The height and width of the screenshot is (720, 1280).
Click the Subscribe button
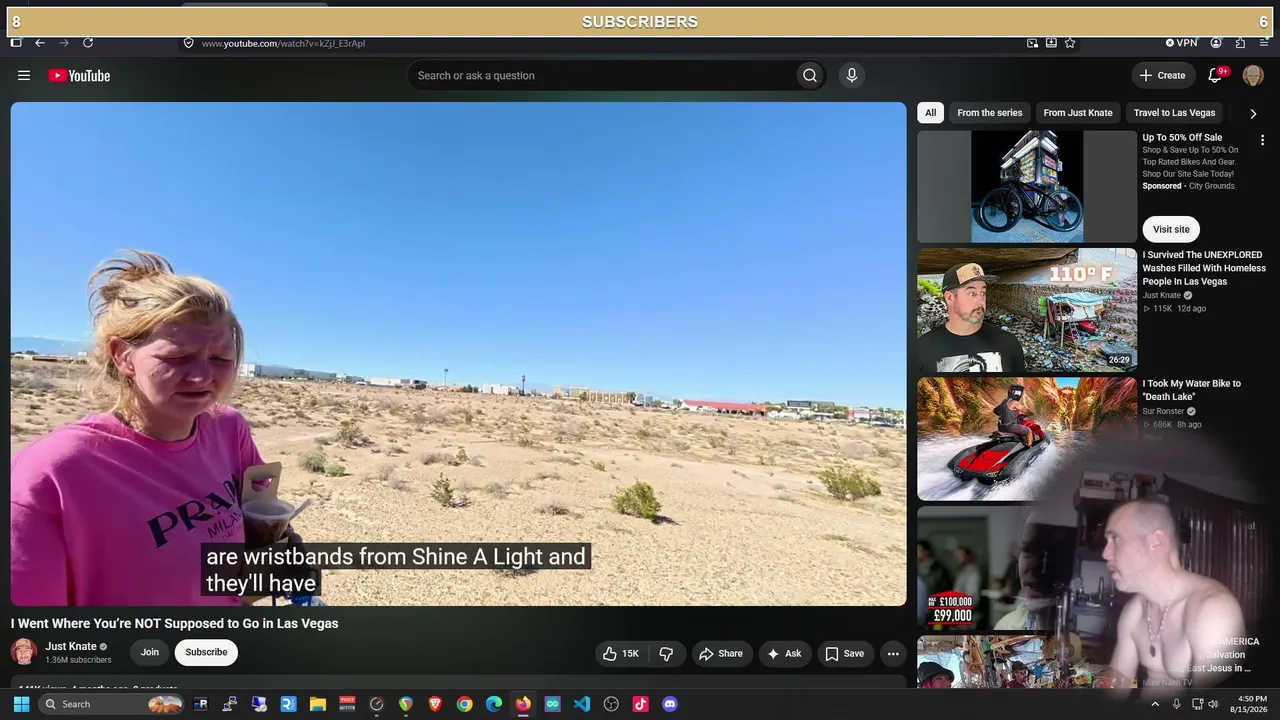(x=206, y=652)
